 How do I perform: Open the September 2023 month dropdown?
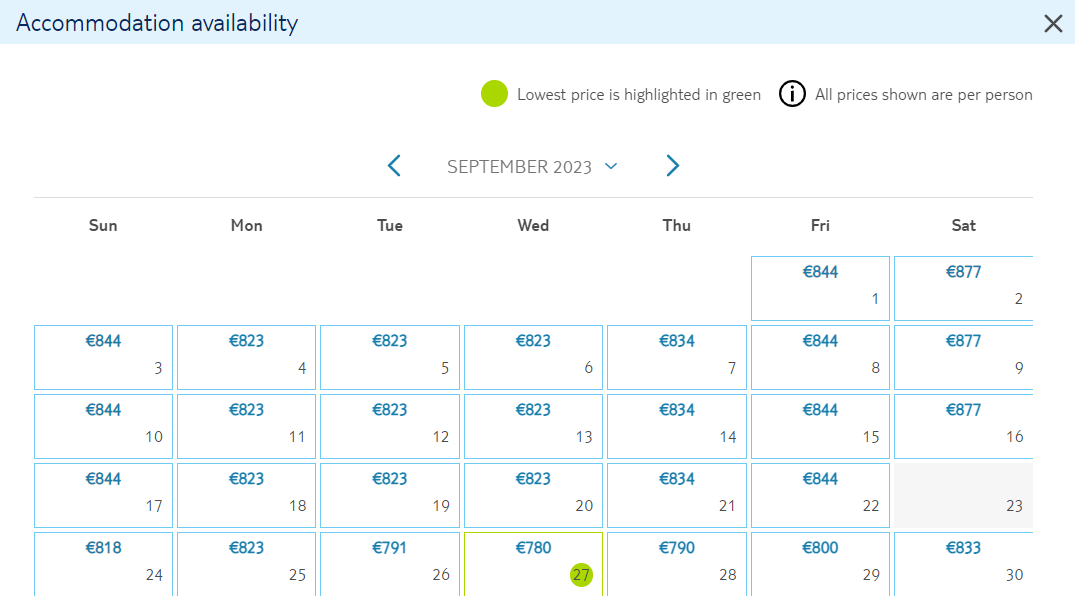point(533,167)
